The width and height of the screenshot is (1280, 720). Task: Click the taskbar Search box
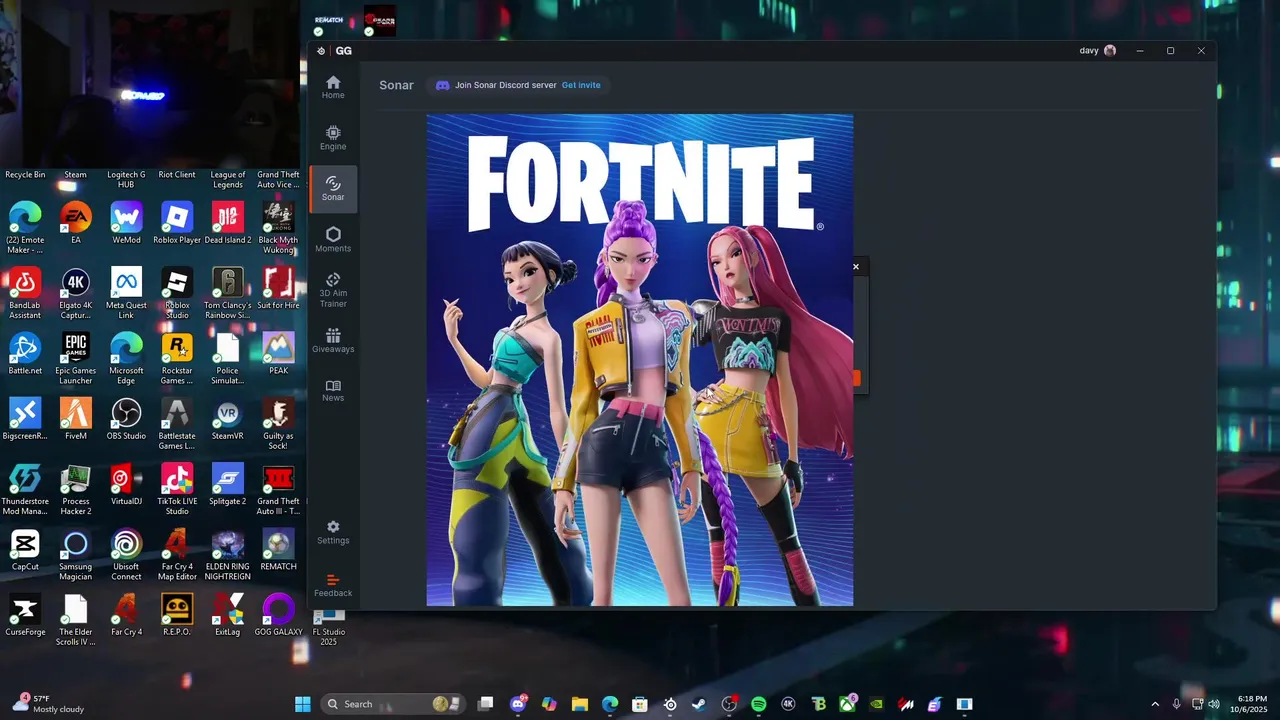click(x=394, y=704)
